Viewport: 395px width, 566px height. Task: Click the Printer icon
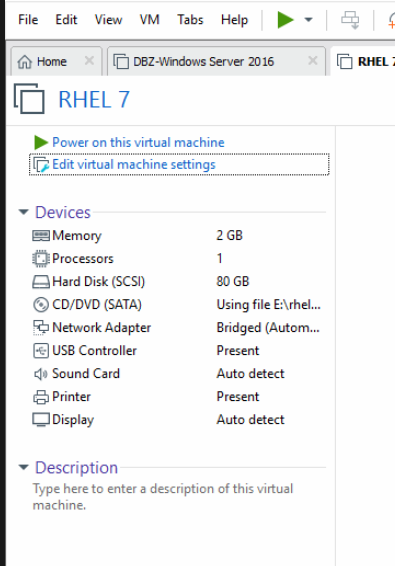click(x=41, y=397)
